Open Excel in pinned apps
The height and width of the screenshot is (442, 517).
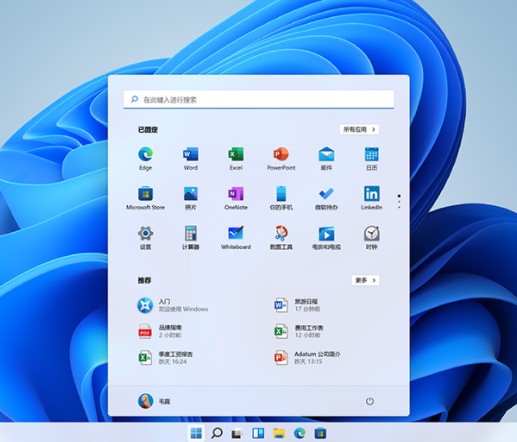point(236,158)
